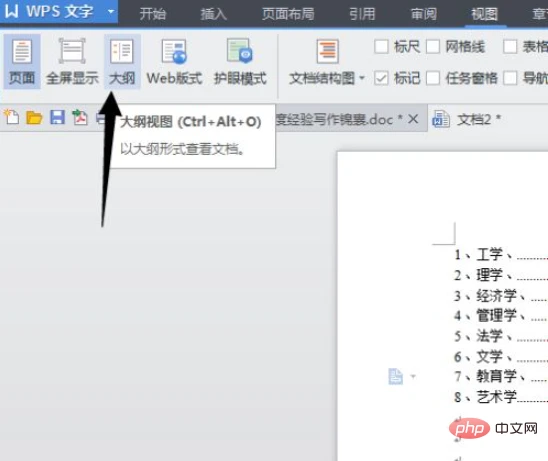Expand 文档结构图 dropdown arrow
548x461 pixels.
click(x=362, y=78)
